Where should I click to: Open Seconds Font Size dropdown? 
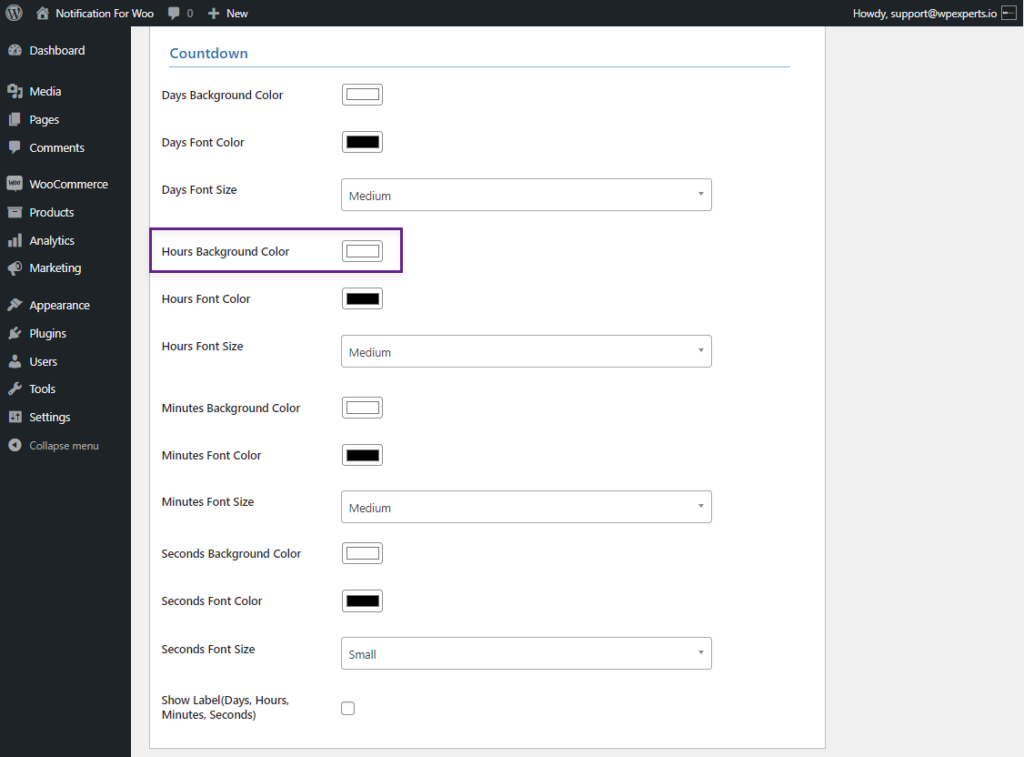tap(526, 653)
